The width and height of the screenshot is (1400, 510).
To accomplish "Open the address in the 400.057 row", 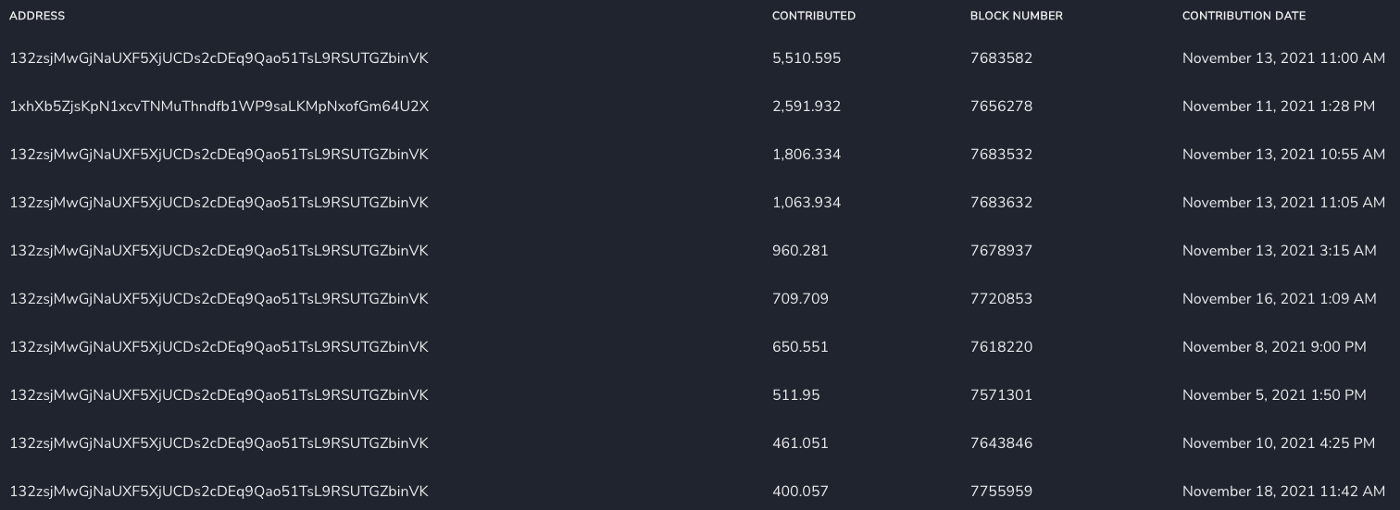I will [x=219, y=491].
